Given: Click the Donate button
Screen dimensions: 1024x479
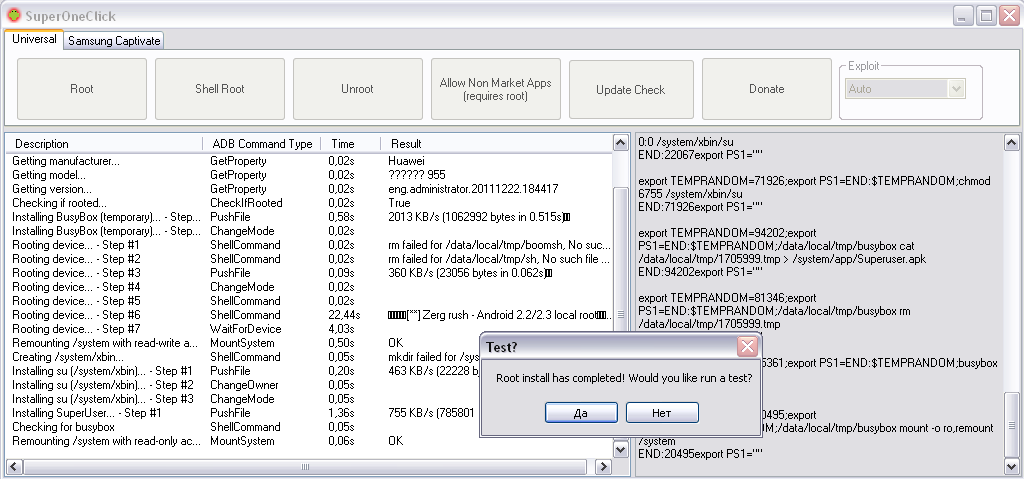Looking at the screenshot, I should [767, 89].
